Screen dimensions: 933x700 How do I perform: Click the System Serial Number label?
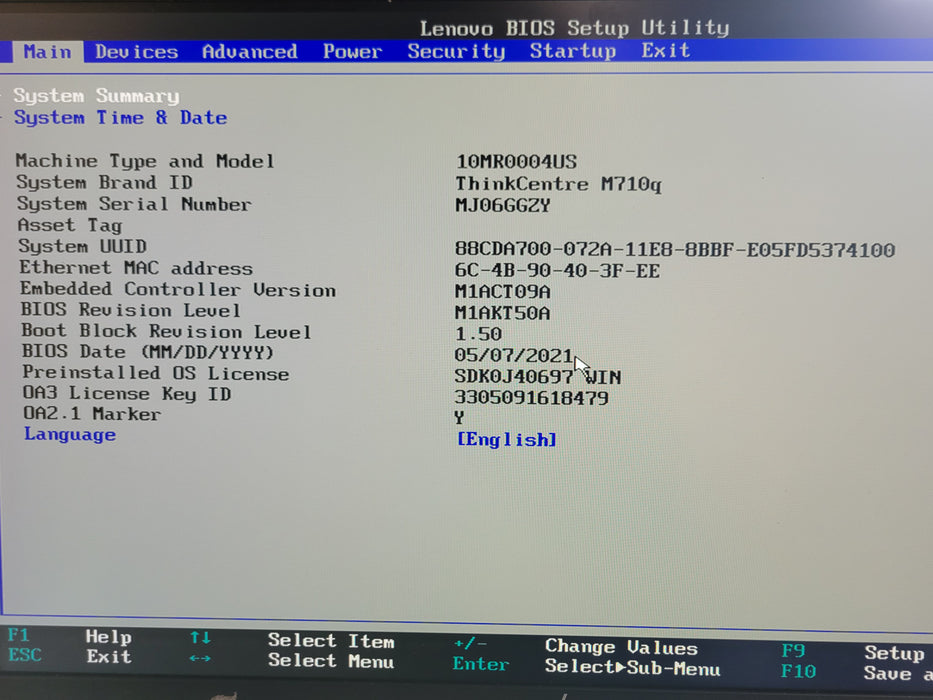pos(134,204)
